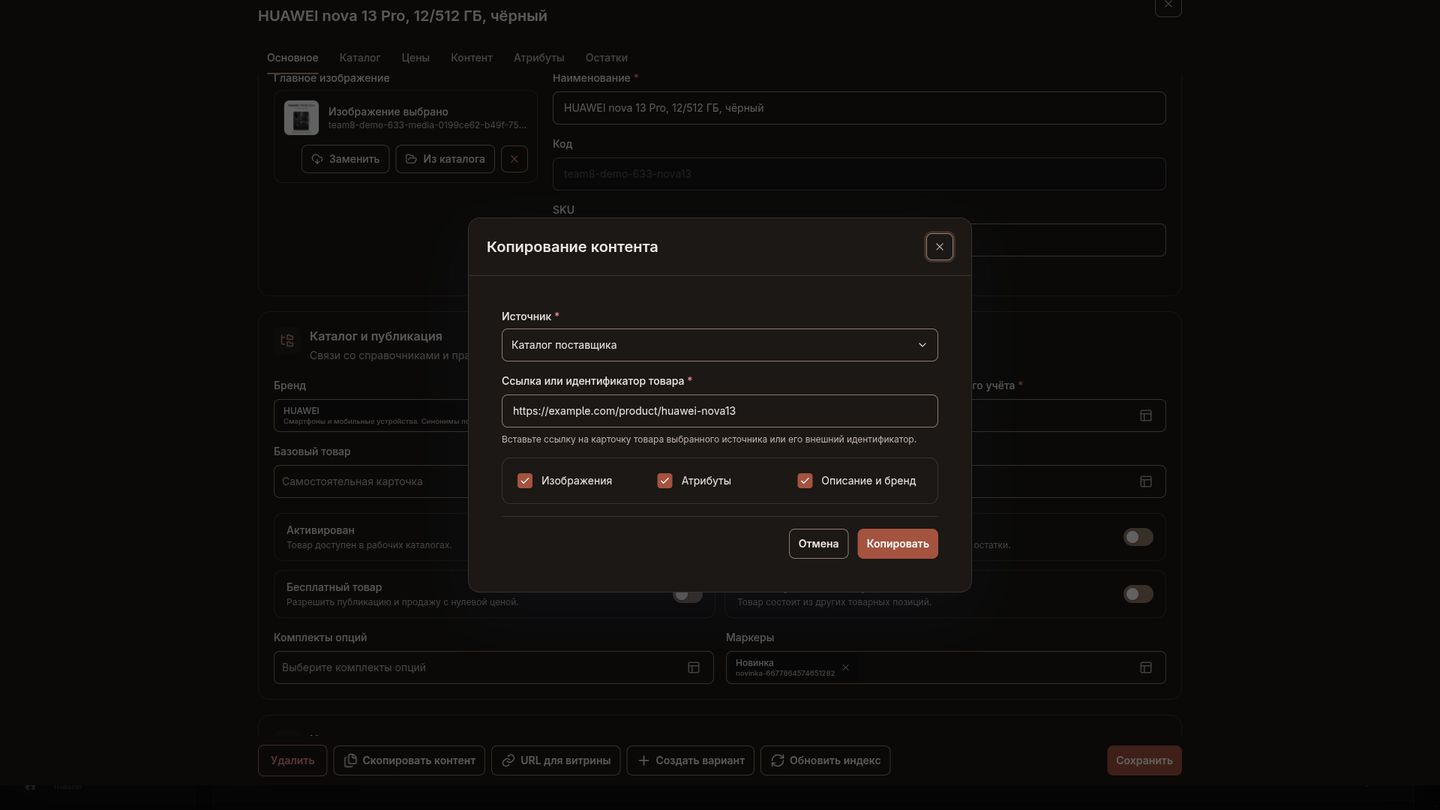Open the picker icon in Маркеры field

(x=1146, y=668)
